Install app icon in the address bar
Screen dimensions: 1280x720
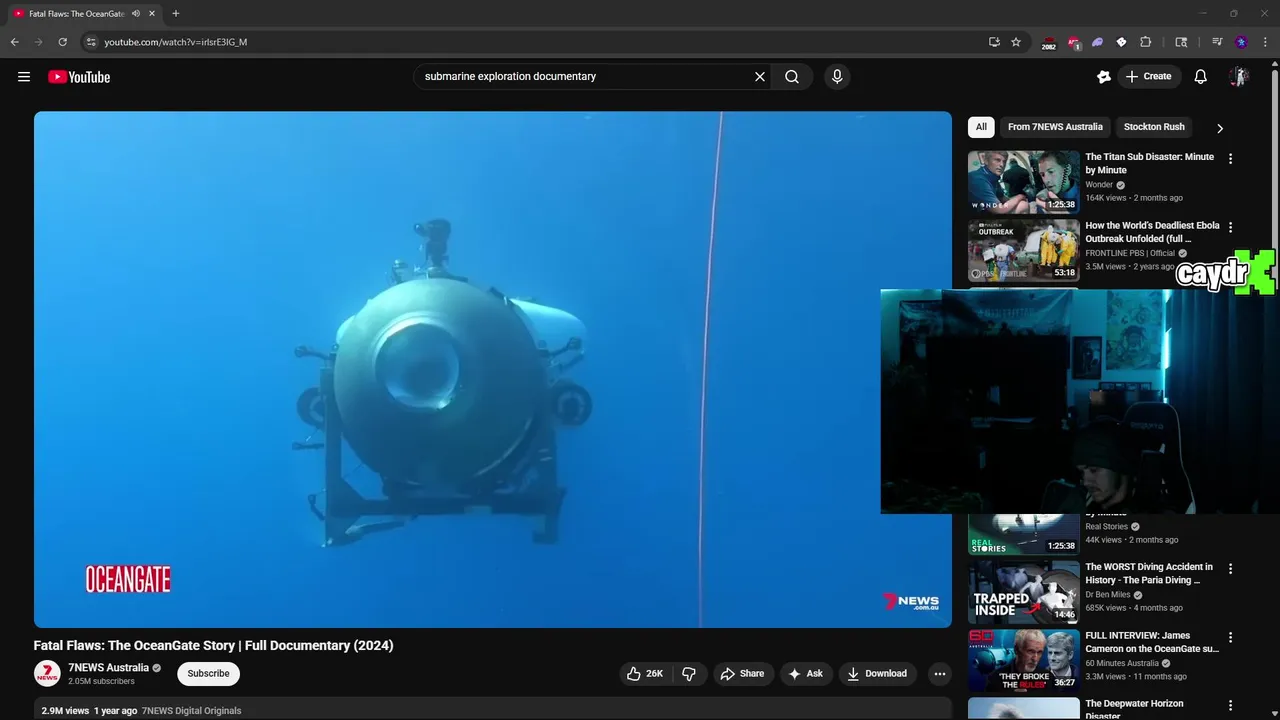tap(994, 42)
